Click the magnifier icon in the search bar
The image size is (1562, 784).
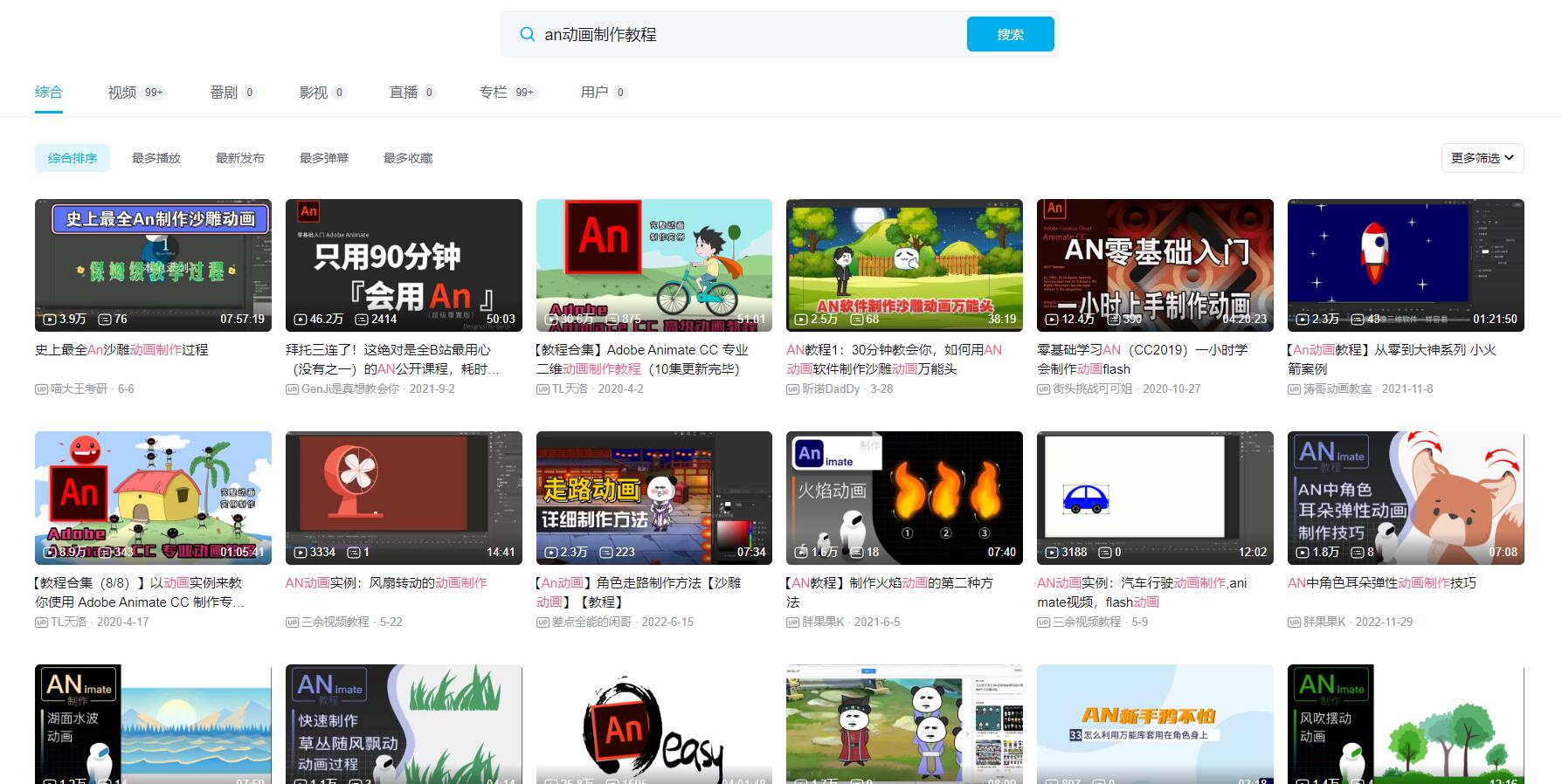point(527,34)
